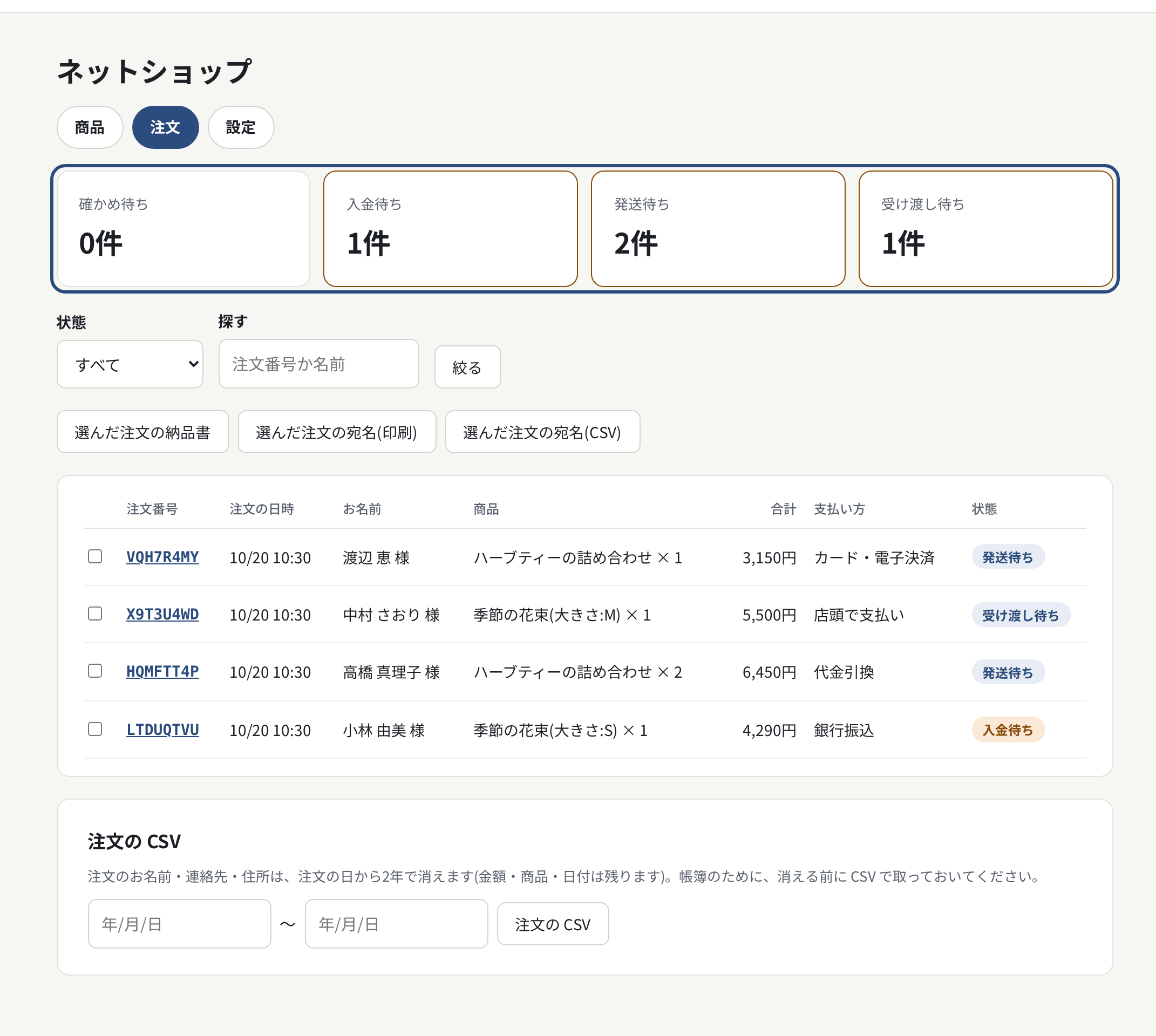
Task: Click the 受け渡し待ち status badge in the table
Action: (x=1021, y=615)
